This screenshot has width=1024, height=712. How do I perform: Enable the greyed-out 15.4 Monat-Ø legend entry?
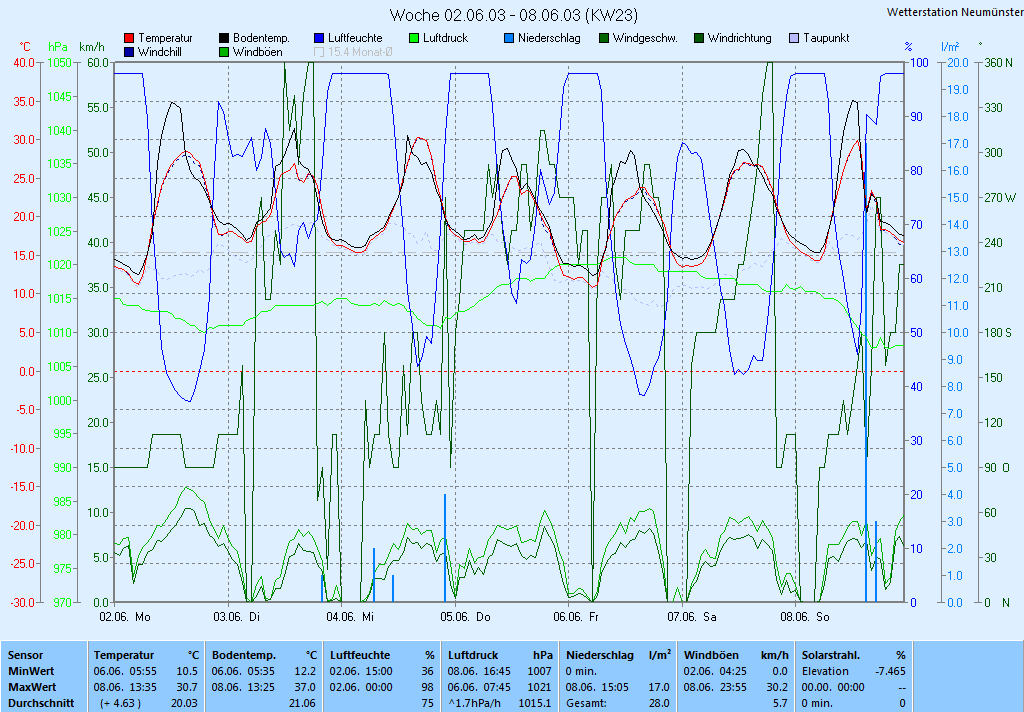pyautogui.click(x=353, y=52)
